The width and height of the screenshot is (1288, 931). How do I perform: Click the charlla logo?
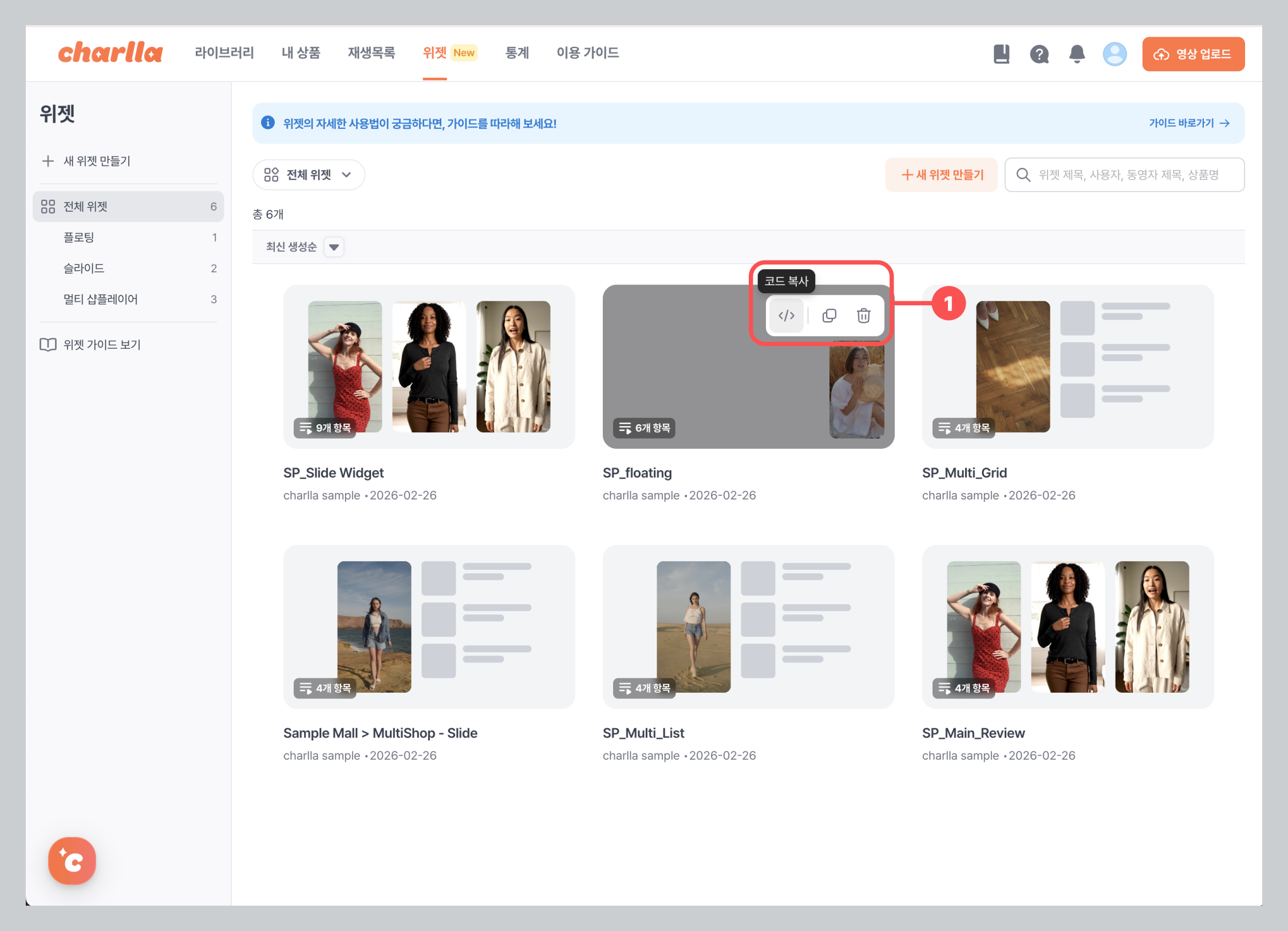tap(110, 53)
